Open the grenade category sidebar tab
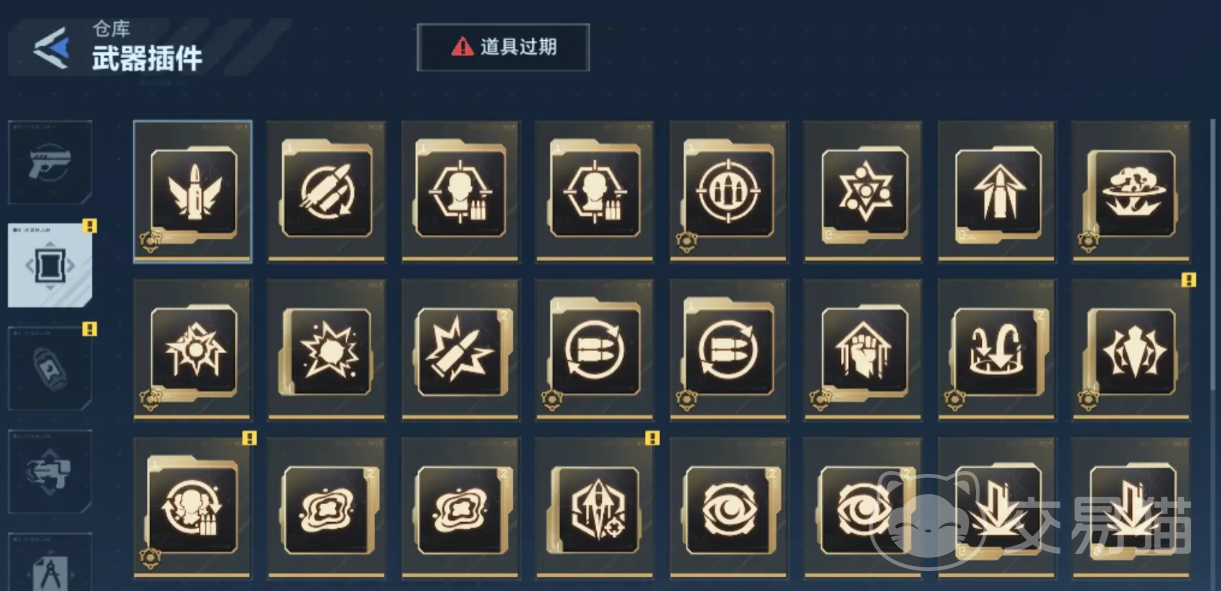 point(50,368)
